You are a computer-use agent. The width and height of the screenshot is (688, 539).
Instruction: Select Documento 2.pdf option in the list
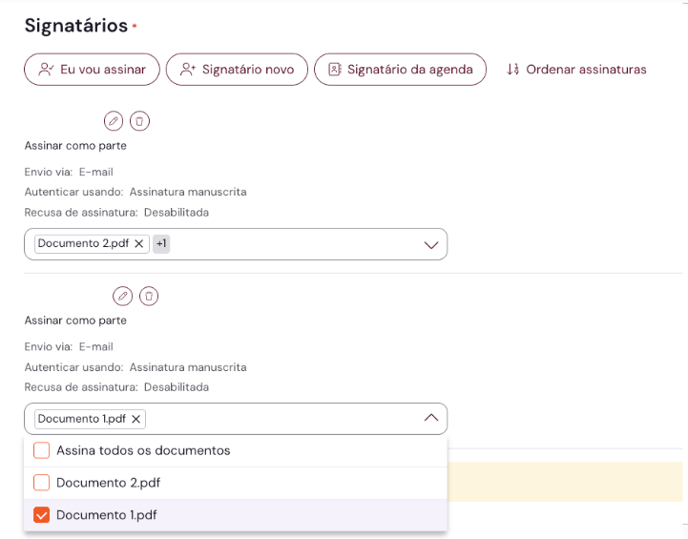(x=108, y=483)
